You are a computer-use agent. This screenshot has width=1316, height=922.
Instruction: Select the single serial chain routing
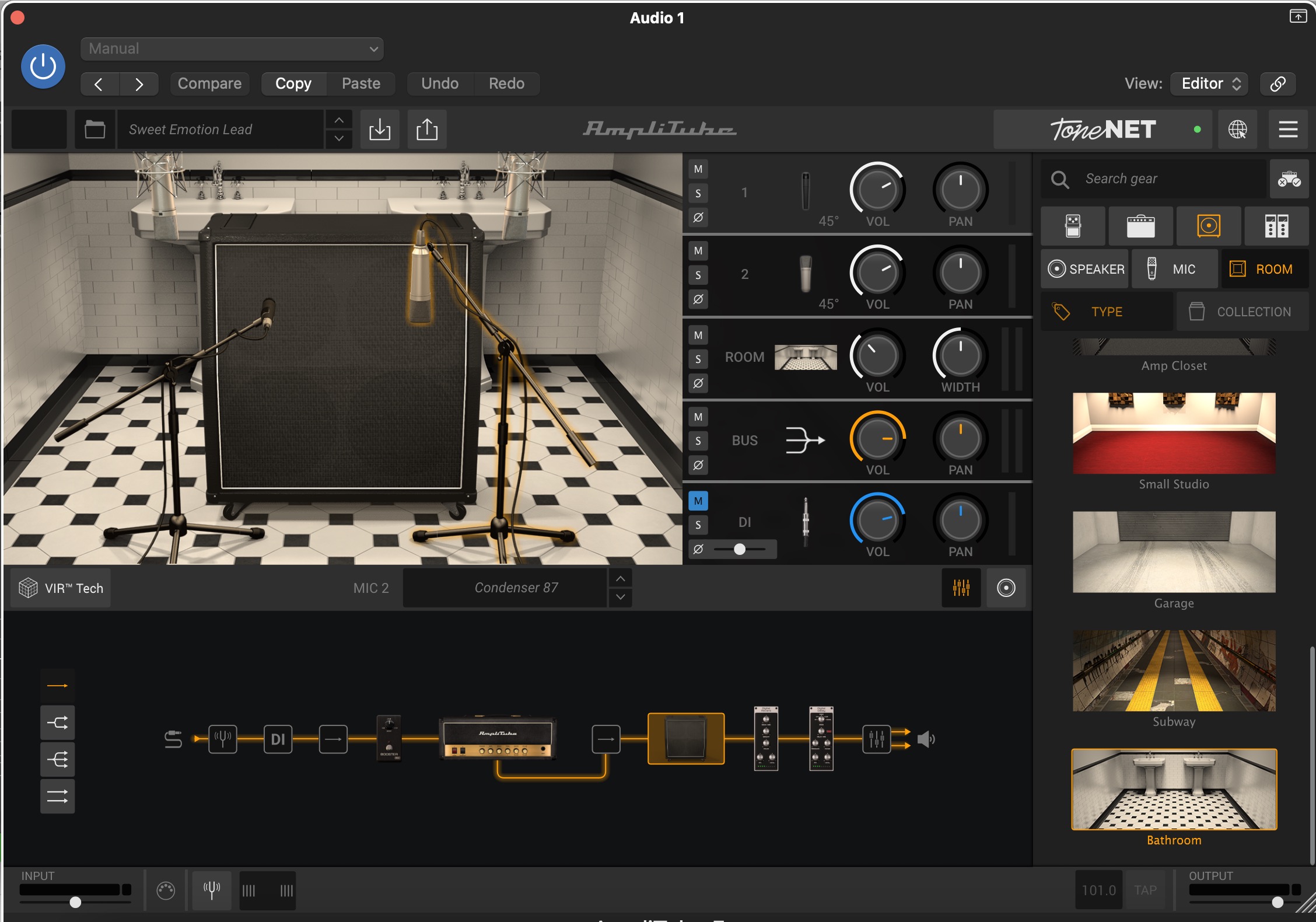click(57, 686)
